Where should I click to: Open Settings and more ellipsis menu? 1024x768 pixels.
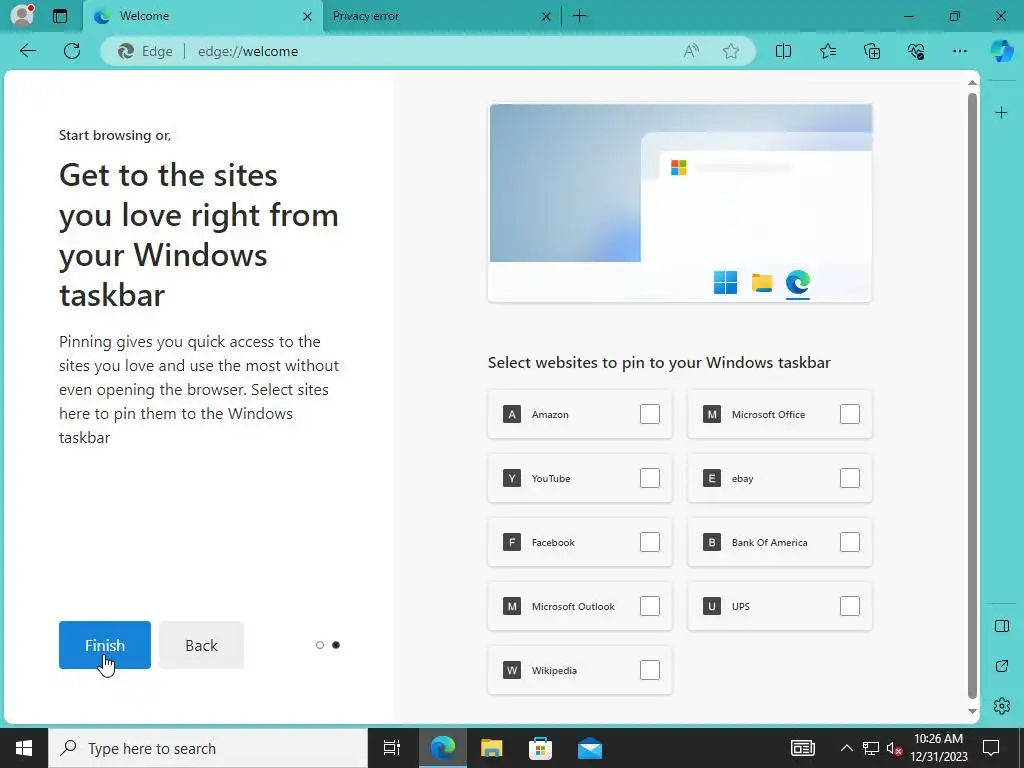click(959, 51)
